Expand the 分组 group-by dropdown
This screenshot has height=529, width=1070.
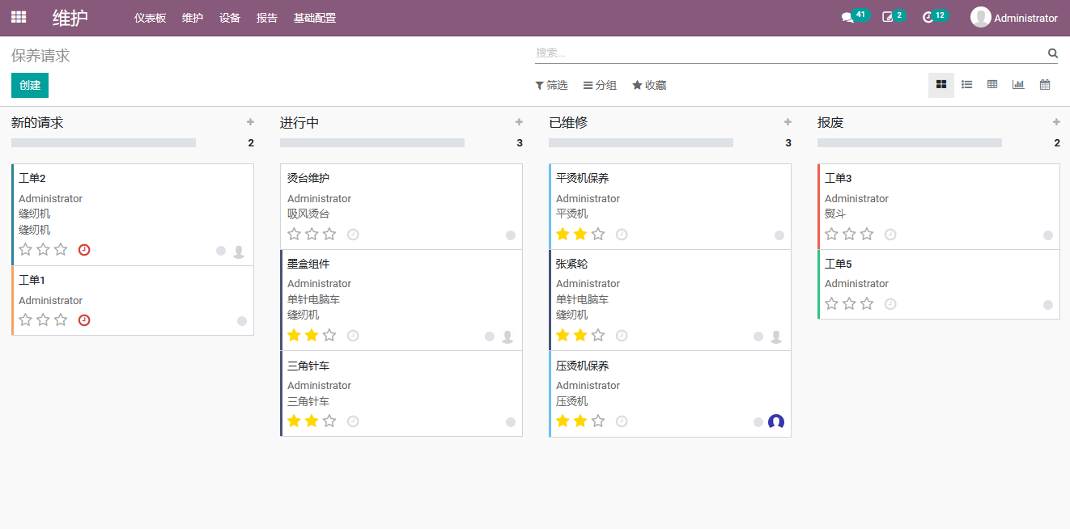click(x=600, y=86)
